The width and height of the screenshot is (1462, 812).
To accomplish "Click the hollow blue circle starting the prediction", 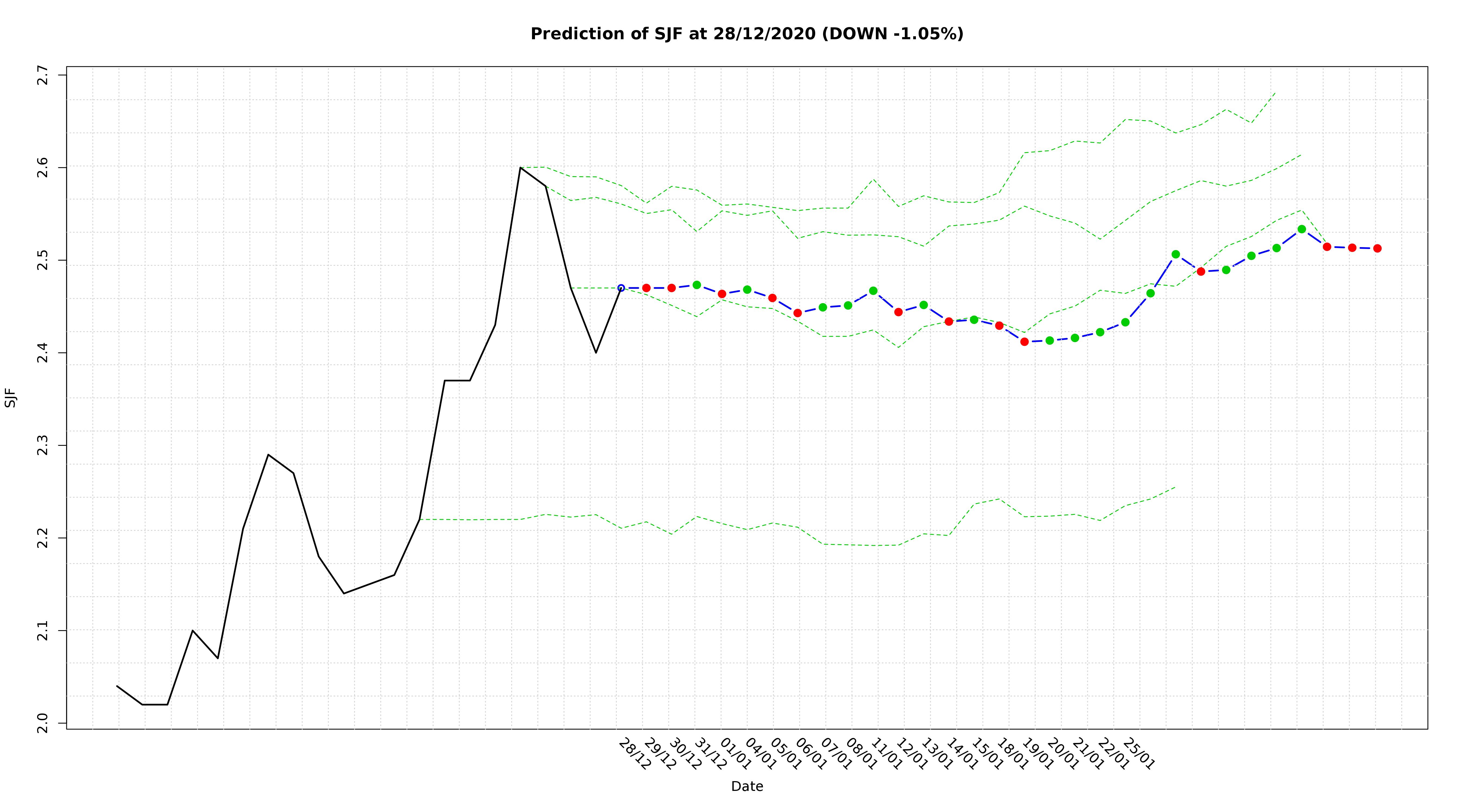I will [x=621, y=288].
